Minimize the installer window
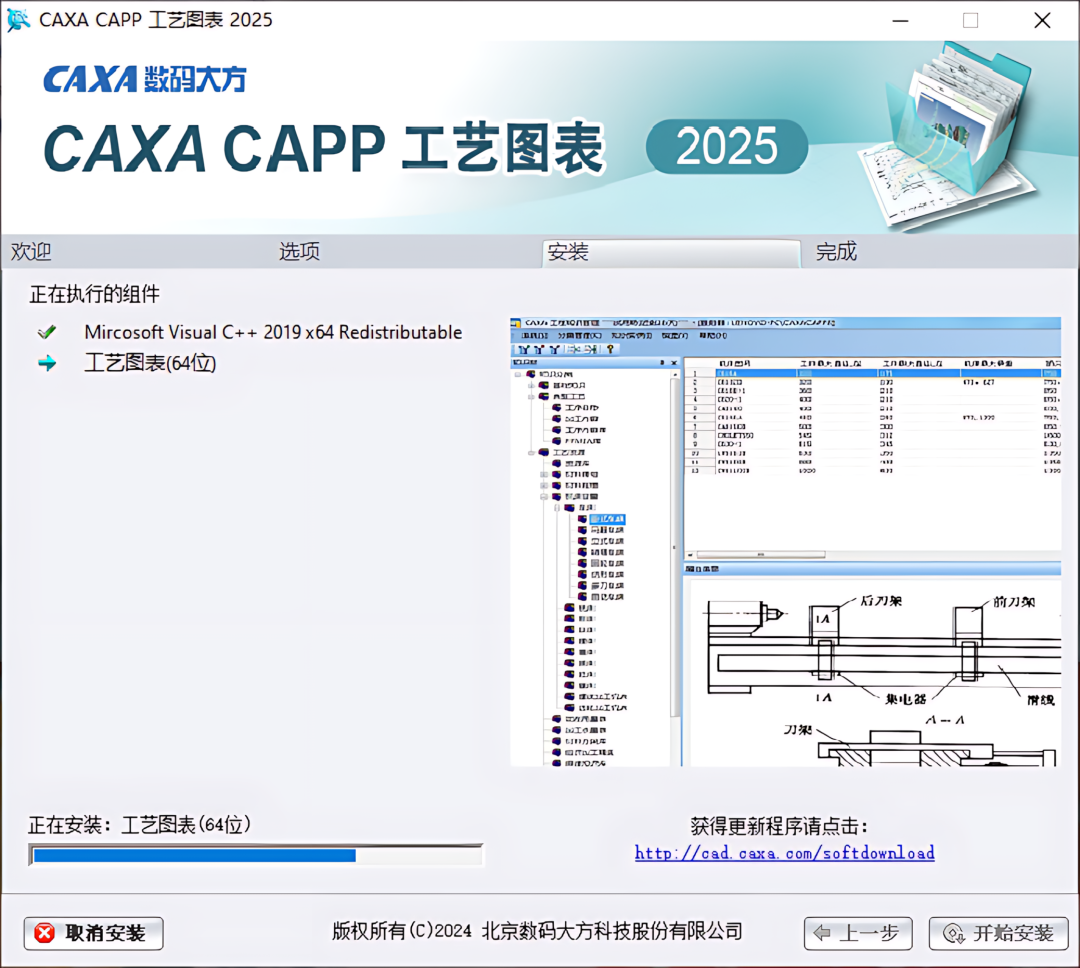1080x968 pixels. pos(900,21)
